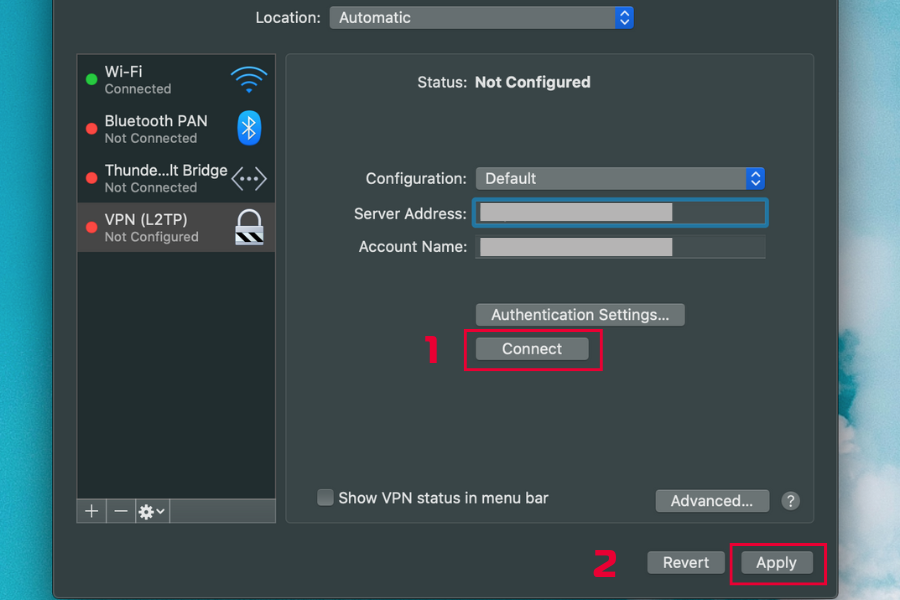The height and width of the screenshot is (600, 900).
Task: Click the Thunderbolt Bridge arrows icon
Action: [248, 178]
